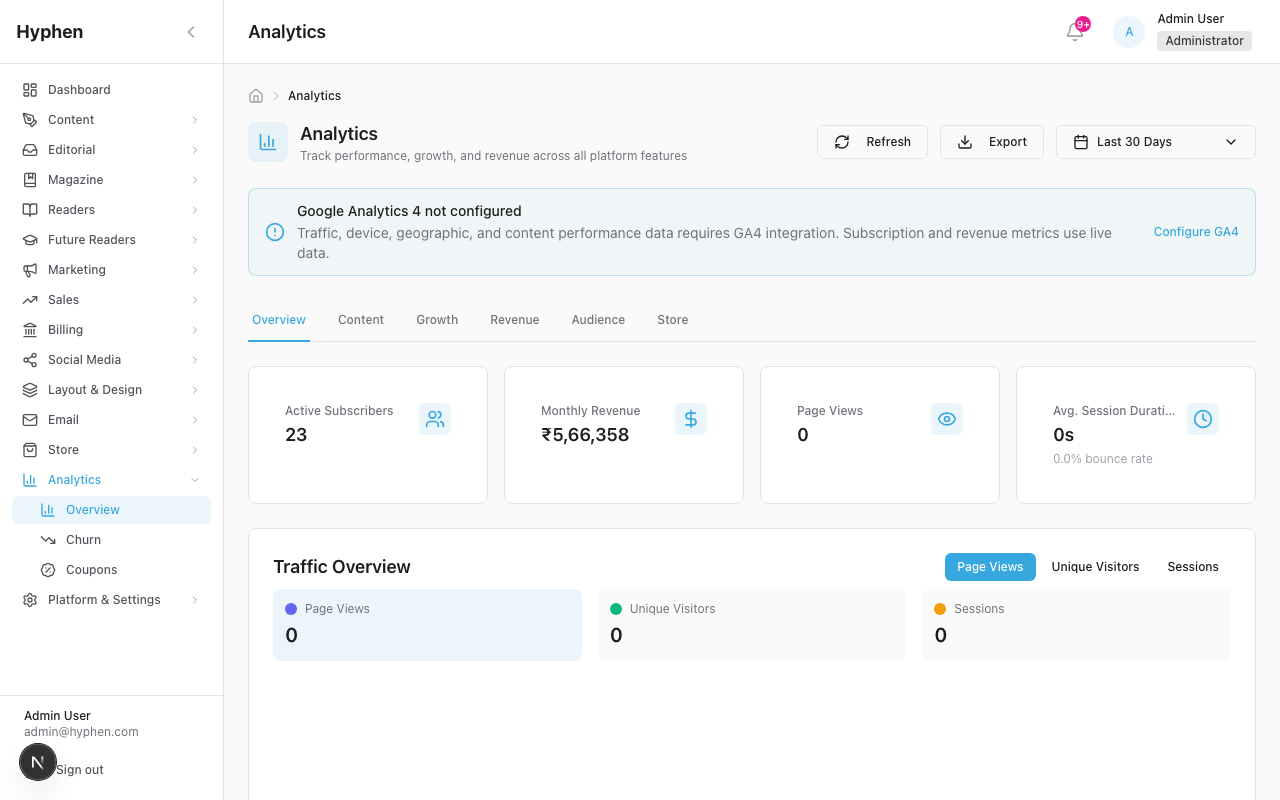
Task: Click the Unique Visitors summary card with green dot
Action: click(751, 625)
